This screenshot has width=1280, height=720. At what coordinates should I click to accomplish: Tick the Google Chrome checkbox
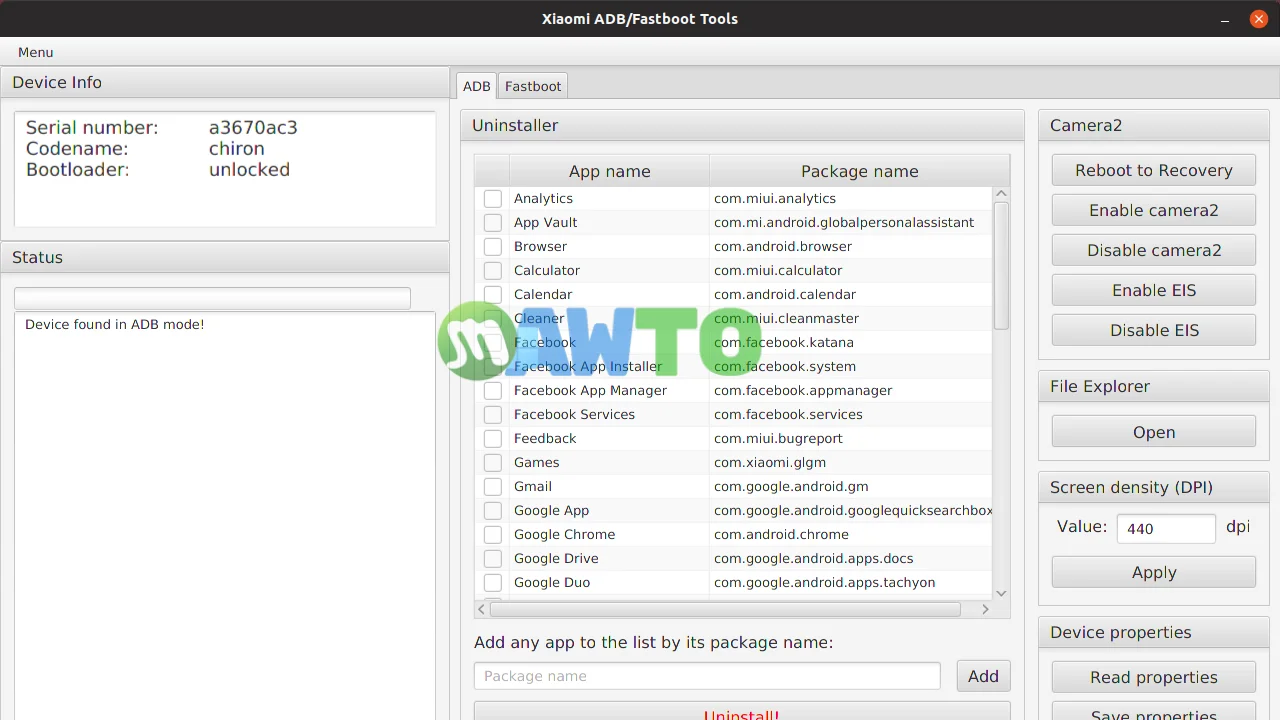493,534
